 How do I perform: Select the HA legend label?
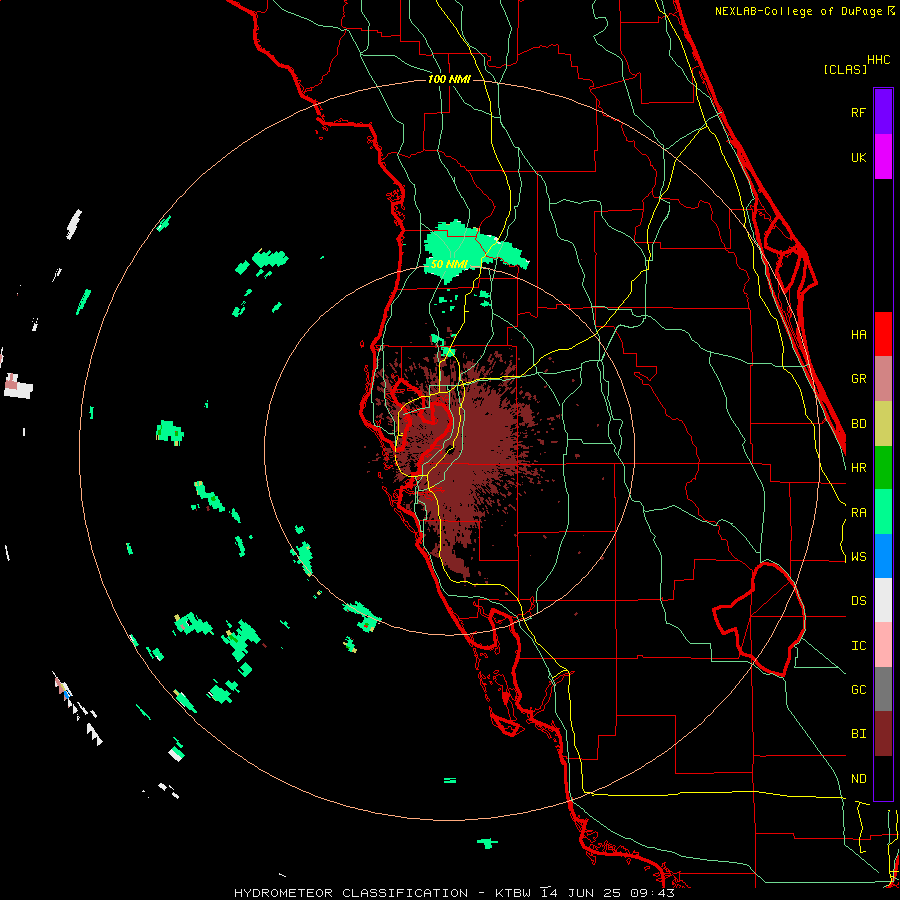click(x=858, y=335)
